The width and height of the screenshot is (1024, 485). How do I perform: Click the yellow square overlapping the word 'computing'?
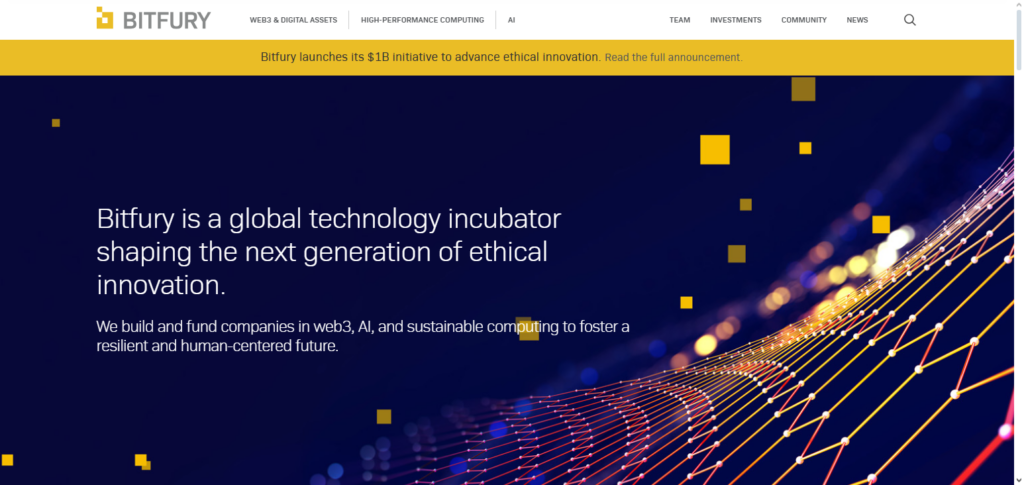pyautogui.click(x=527, y=329)
